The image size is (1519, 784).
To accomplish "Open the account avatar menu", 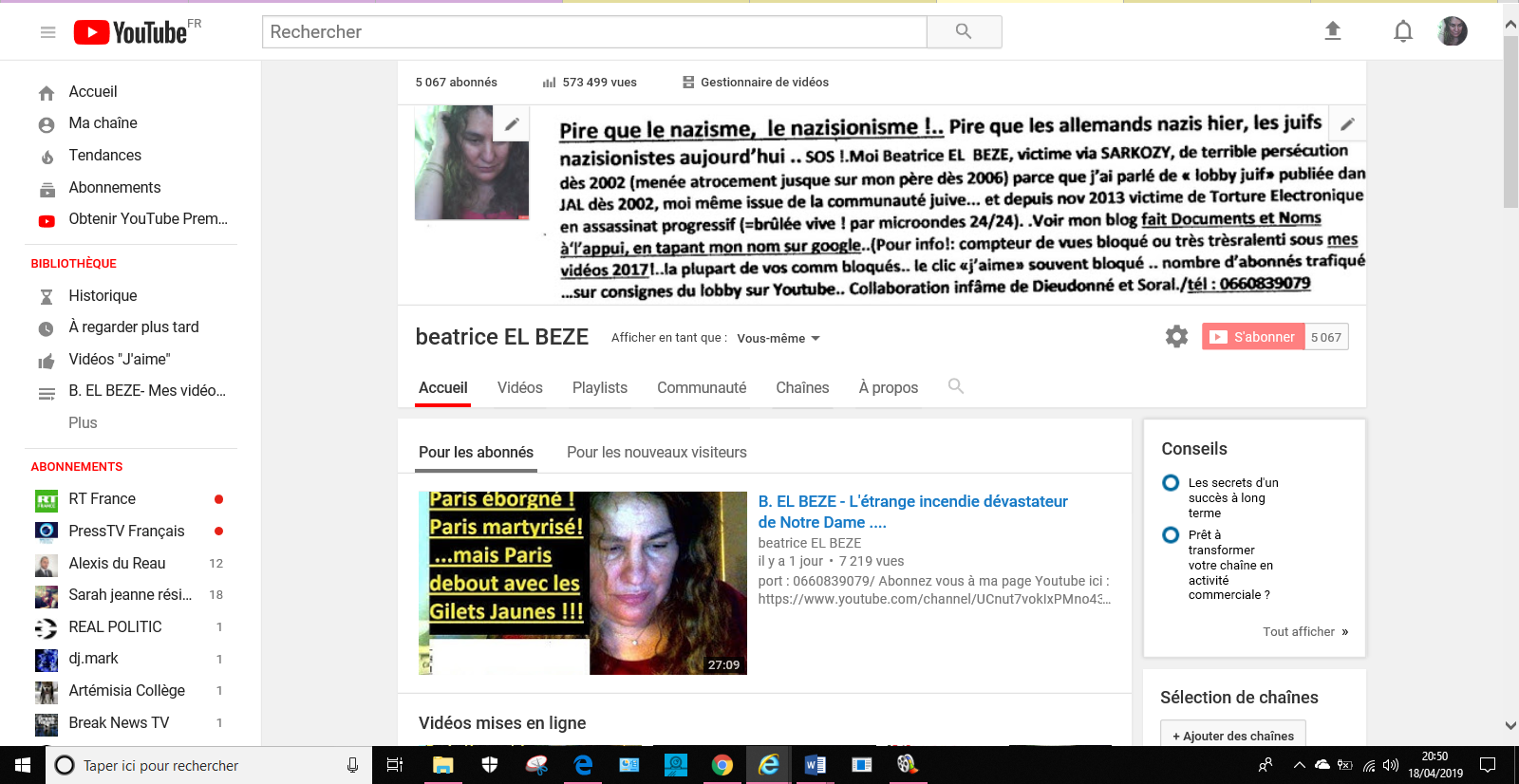I will tap(1453, 31).
